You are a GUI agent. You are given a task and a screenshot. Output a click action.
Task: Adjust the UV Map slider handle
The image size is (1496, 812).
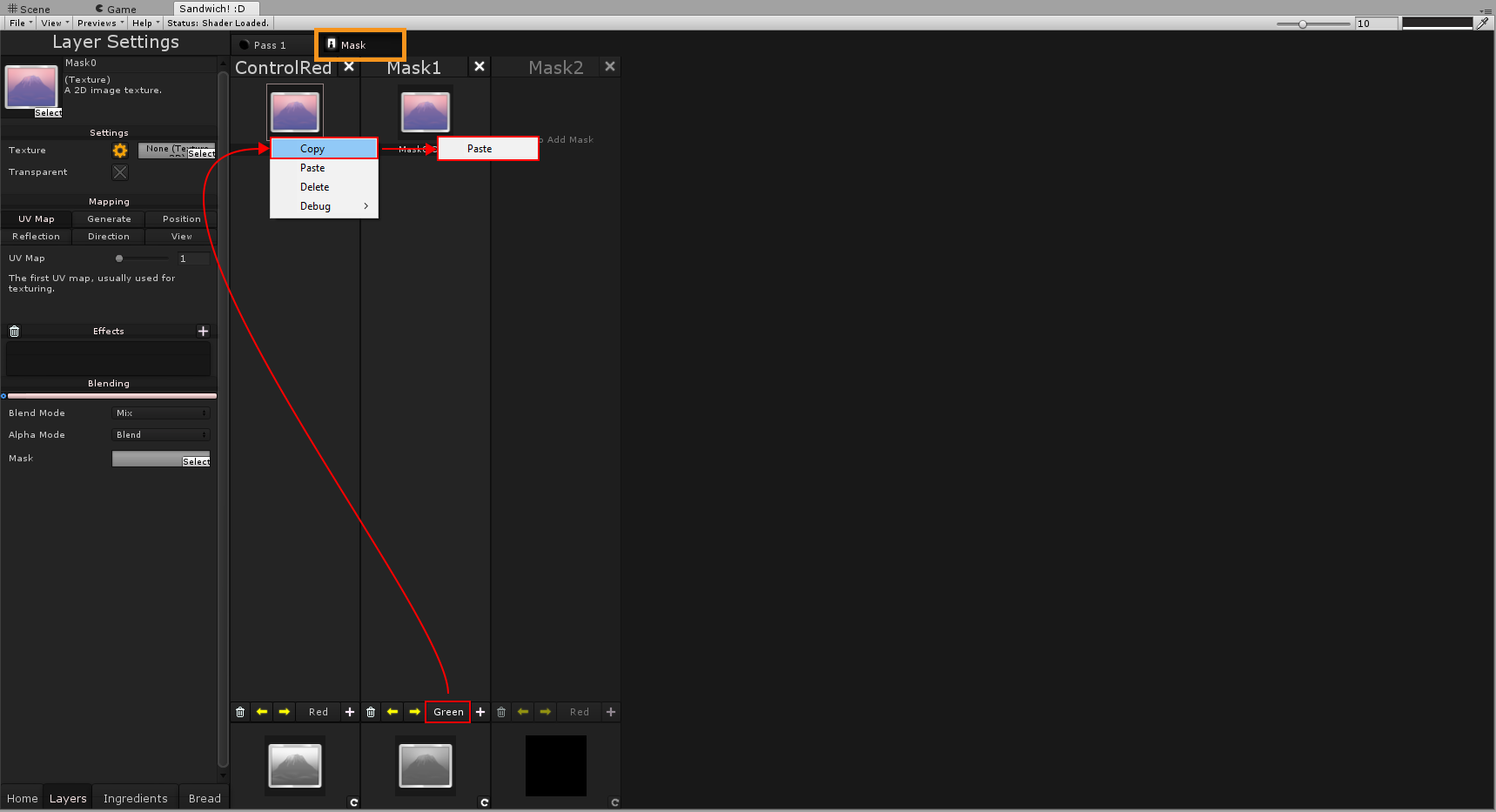(119, 258)
